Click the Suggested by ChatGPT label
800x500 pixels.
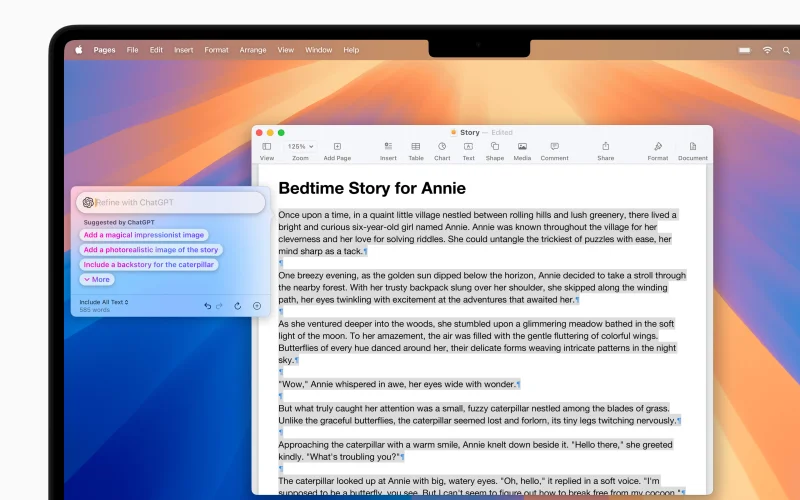(x=119, y=222)
